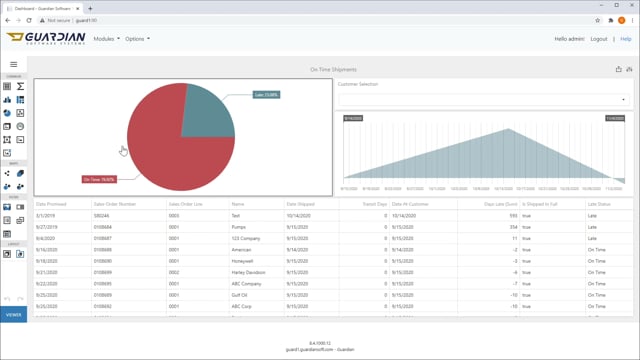Sort by Transit Days column header
This screenshot has height=360, width=640.
(374, 204)
